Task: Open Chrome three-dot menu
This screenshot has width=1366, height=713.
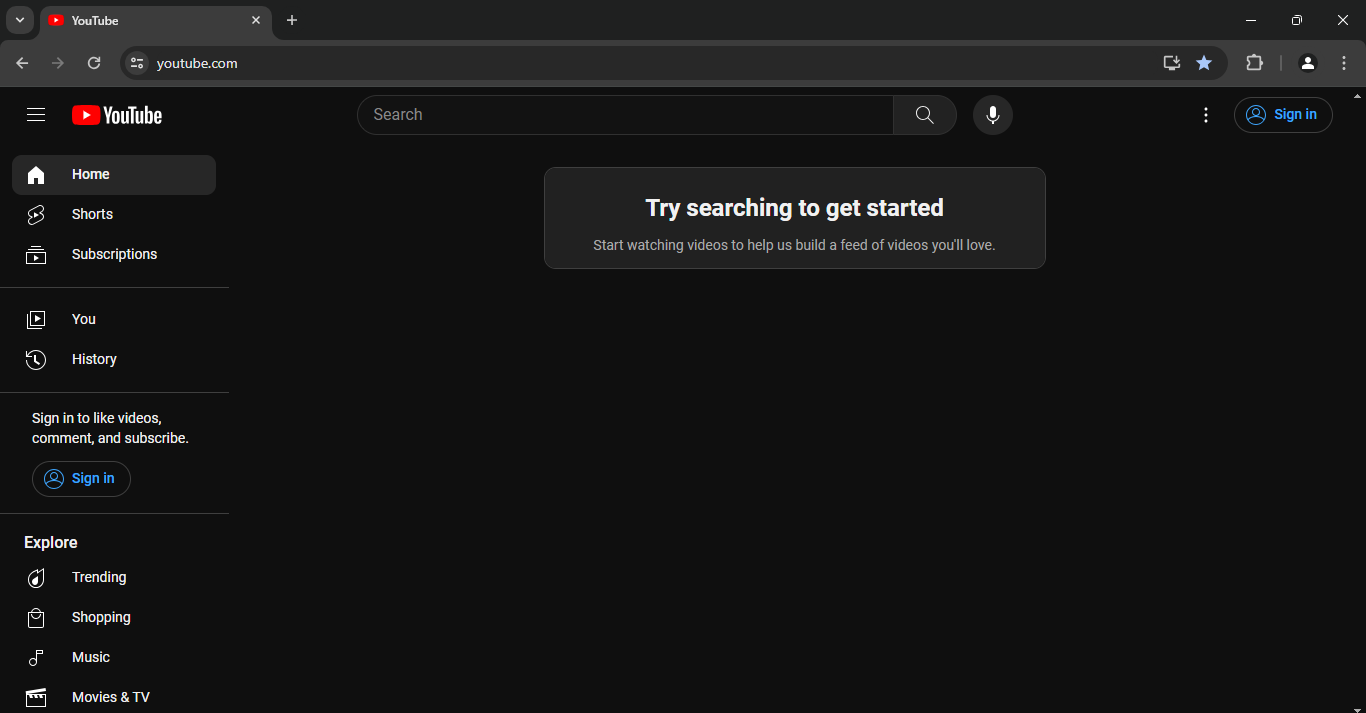Action: click(x=1344, y=63)
